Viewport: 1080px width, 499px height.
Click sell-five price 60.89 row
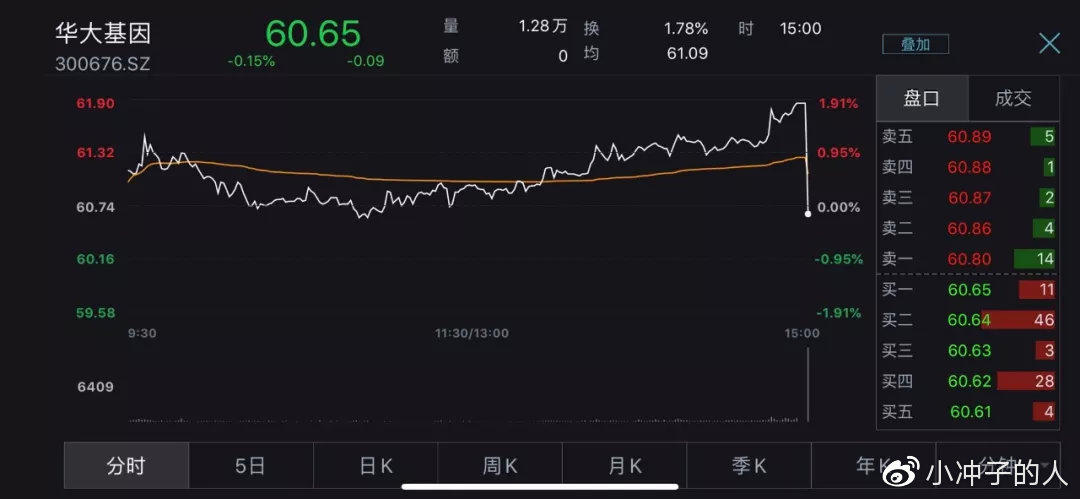[x=968, y=136]
